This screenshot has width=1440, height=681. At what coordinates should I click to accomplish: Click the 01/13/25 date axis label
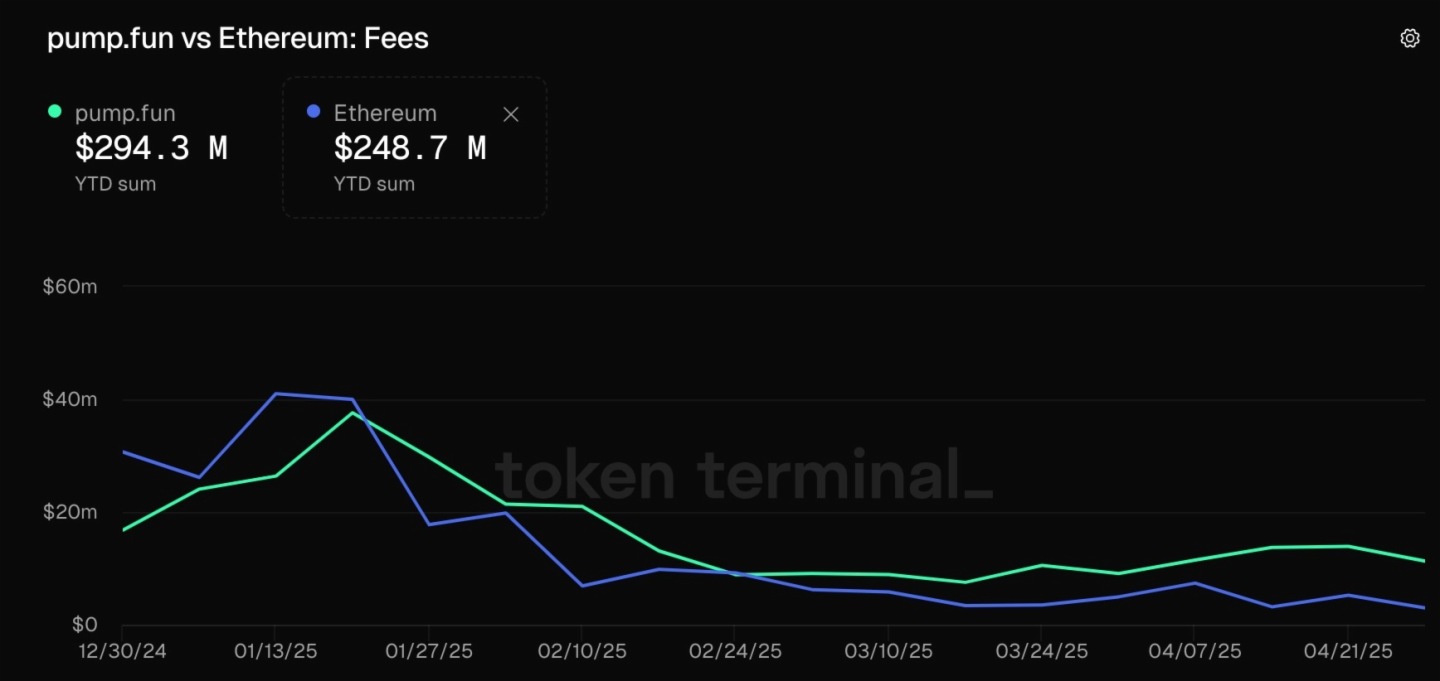(x=275, y=652)
